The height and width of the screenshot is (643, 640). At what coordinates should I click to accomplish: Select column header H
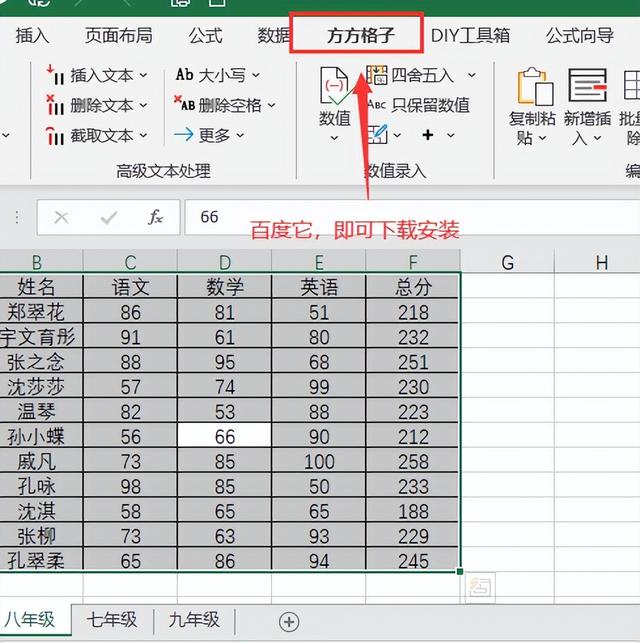(601, 262)
